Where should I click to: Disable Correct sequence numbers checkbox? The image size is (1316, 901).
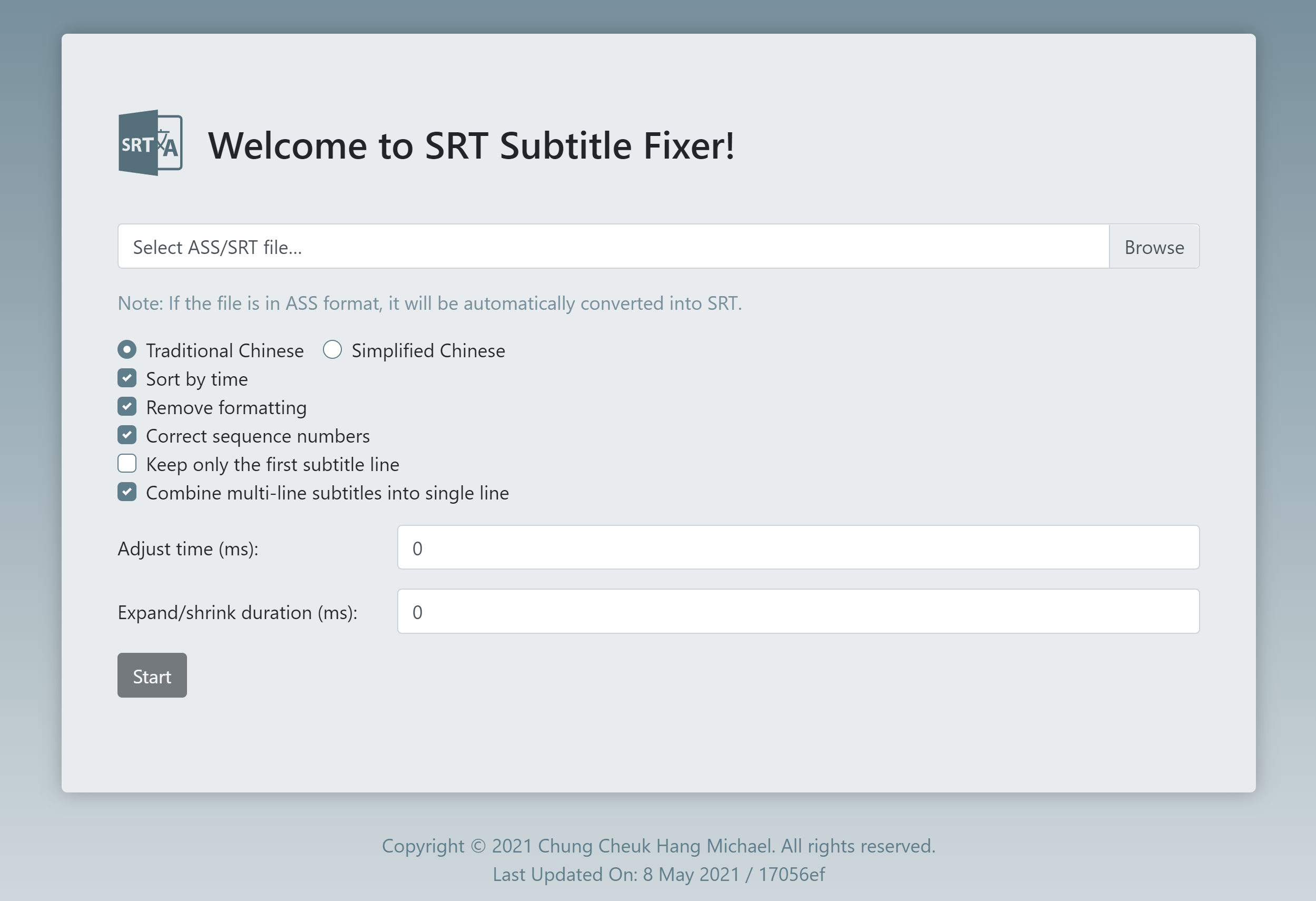click(x=127, y=435)
